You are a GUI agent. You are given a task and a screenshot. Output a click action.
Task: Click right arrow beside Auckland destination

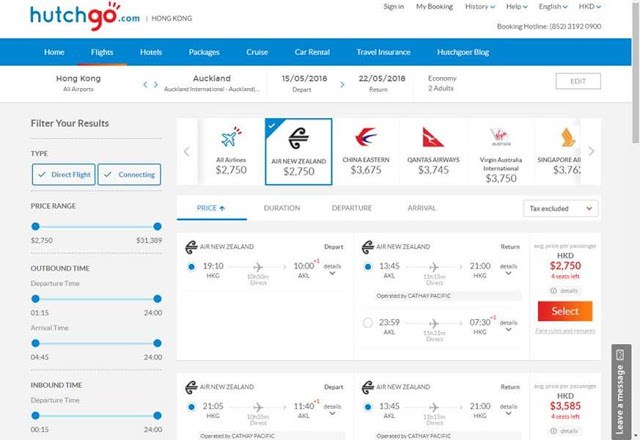156,85
